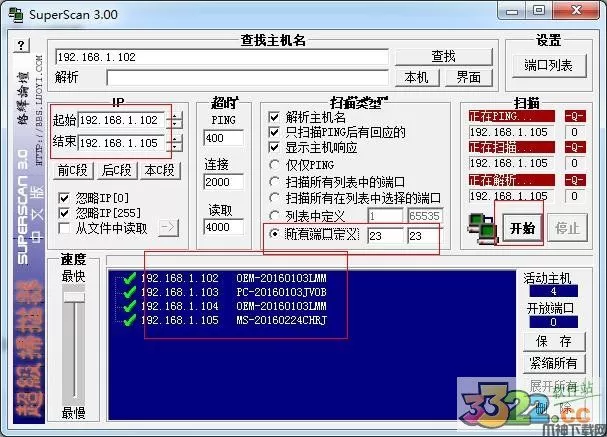The height and width of the screenshot is (437, 607).
Task: Select 扫描所有在列表中选择的端口 radio option
Action: pyautogui.click(x=274, y=198)
